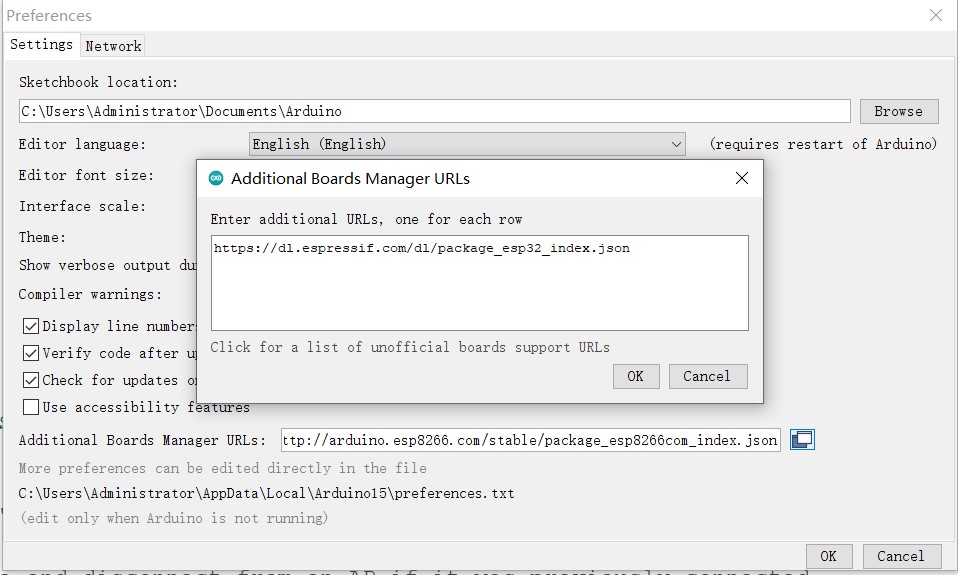This screenshot has height=575, width=958.
Task: Toggle Check for updates checkbox
Action: (x=31, y=380)
